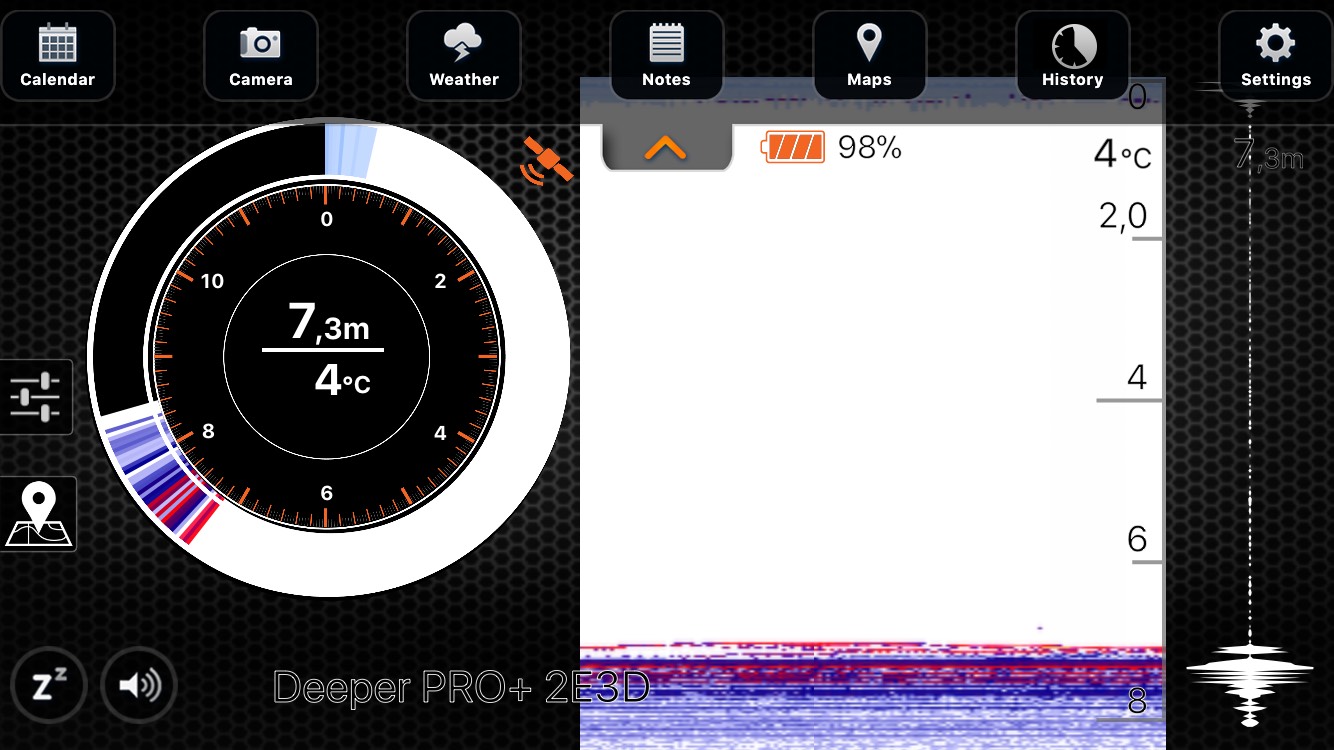Toggle sleep mode with Zz button
Image resolution: width=1334 pixels, height=750 pixels.
(x=49, y=686)
